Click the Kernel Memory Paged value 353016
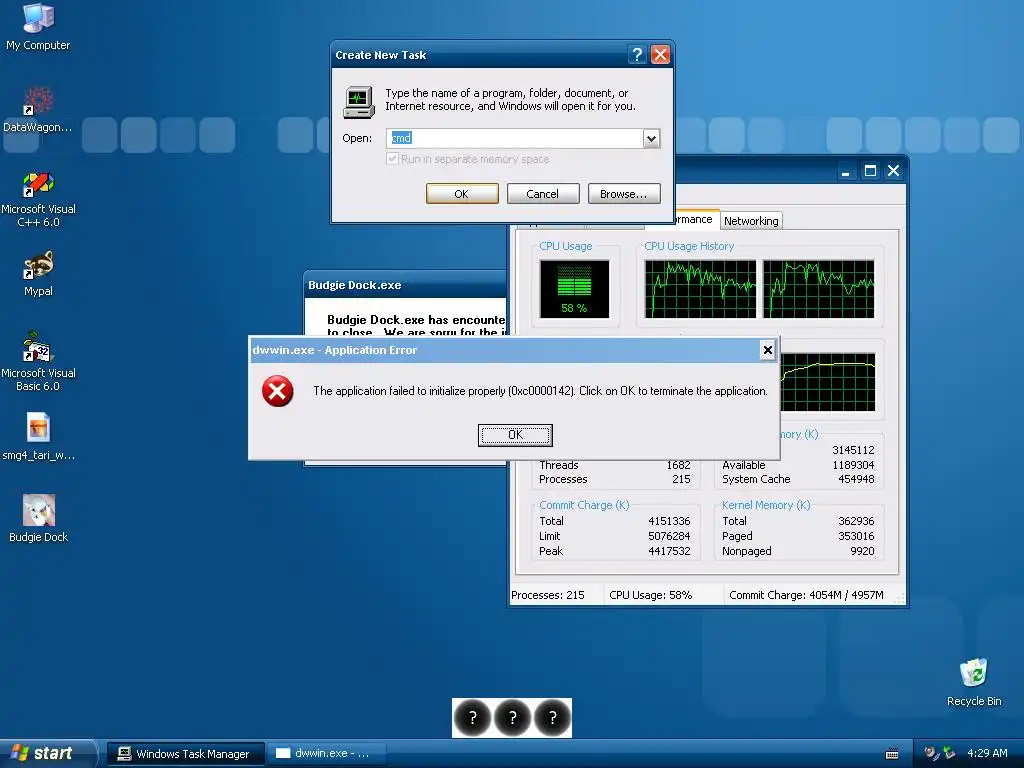This screenshot has height=768, width=1024. (856, 536)
